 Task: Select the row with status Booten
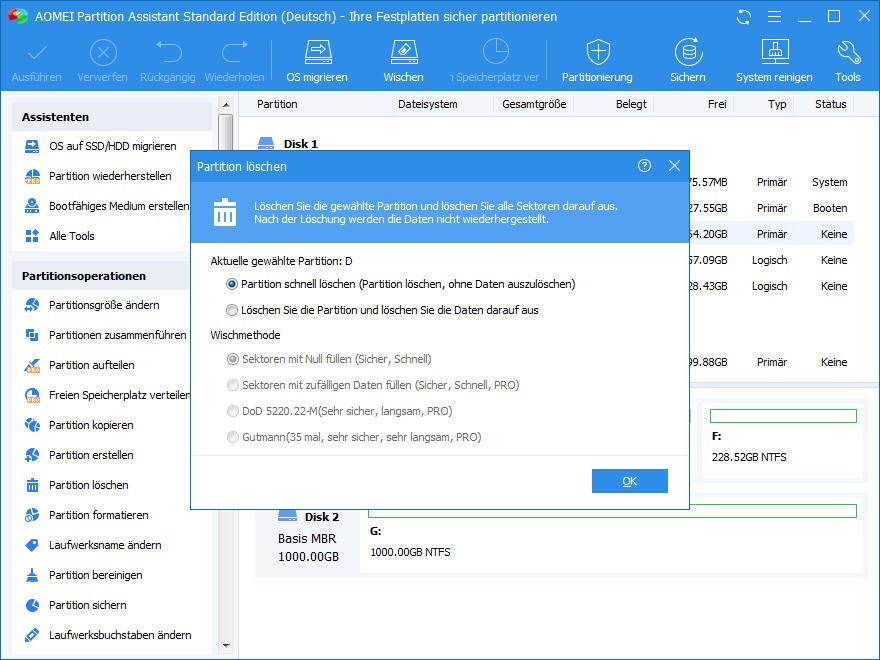[x=772, y=208]
